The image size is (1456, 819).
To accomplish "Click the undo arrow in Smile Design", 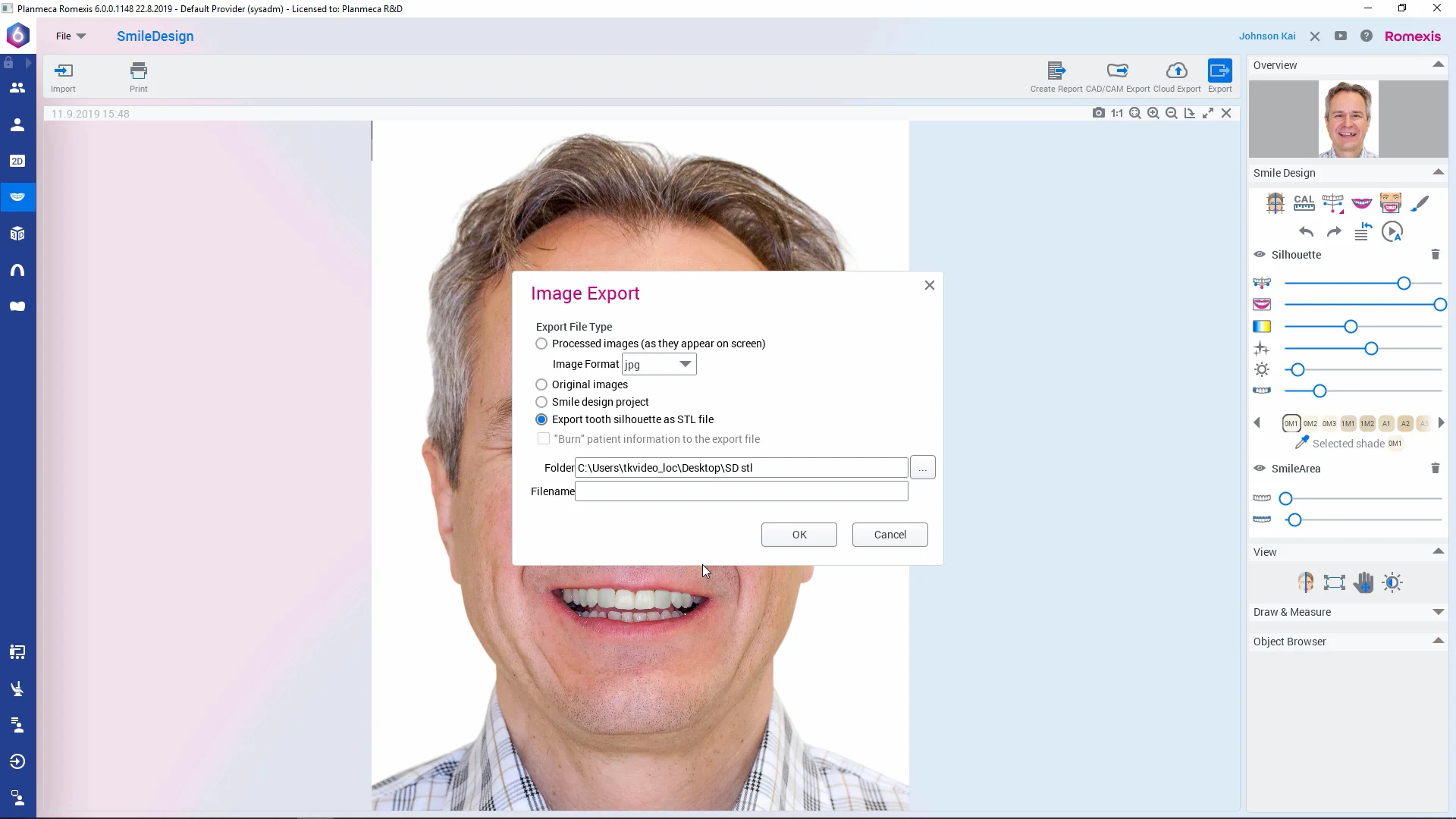I will point(1306,232).
